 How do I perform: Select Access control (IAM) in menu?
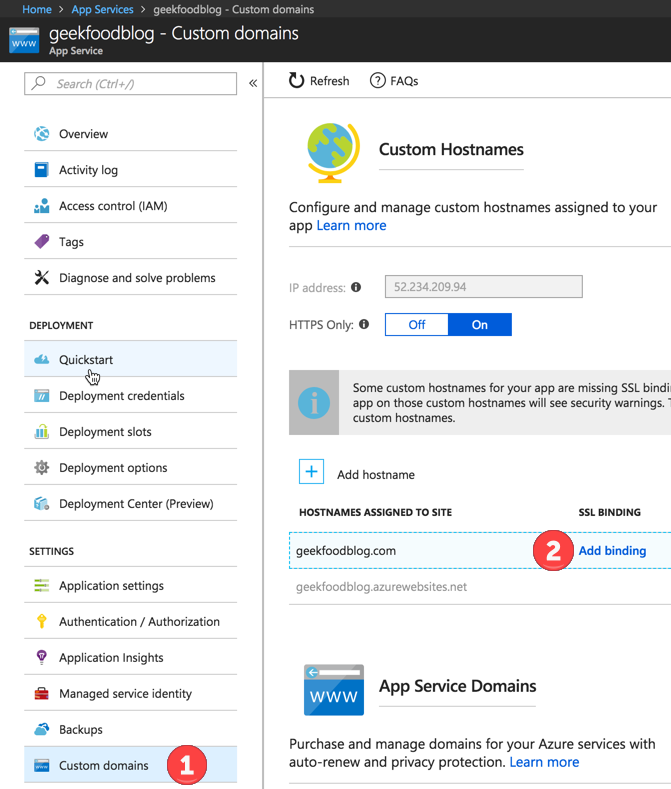pos(130,206)
